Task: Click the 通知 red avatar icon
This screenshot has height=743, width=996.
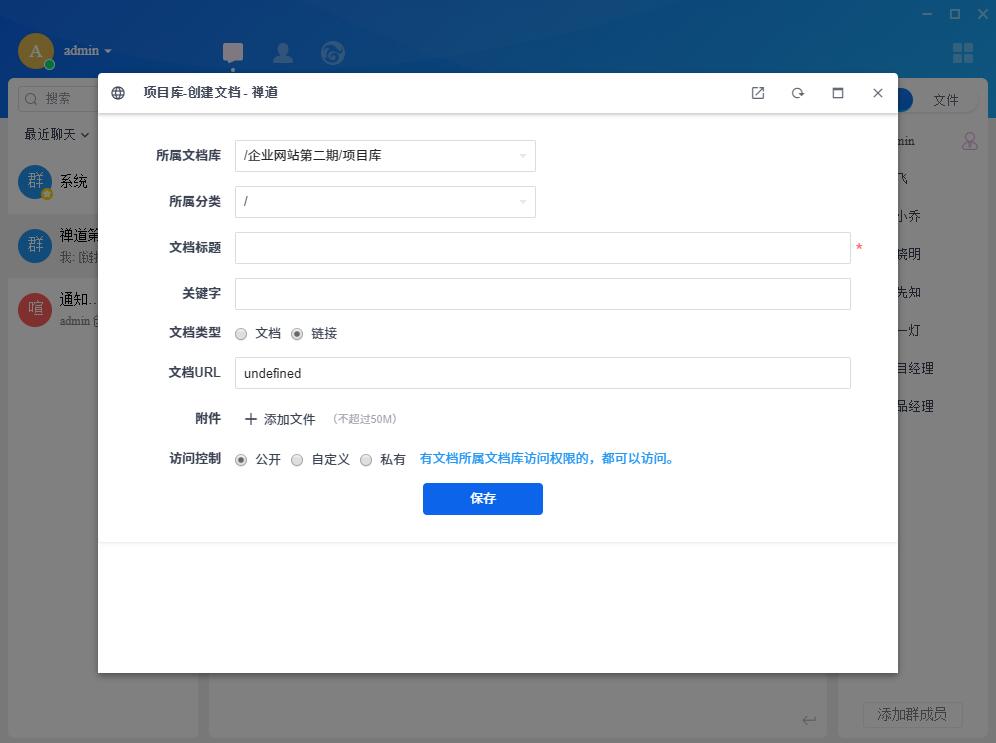Action: (35, 309)
